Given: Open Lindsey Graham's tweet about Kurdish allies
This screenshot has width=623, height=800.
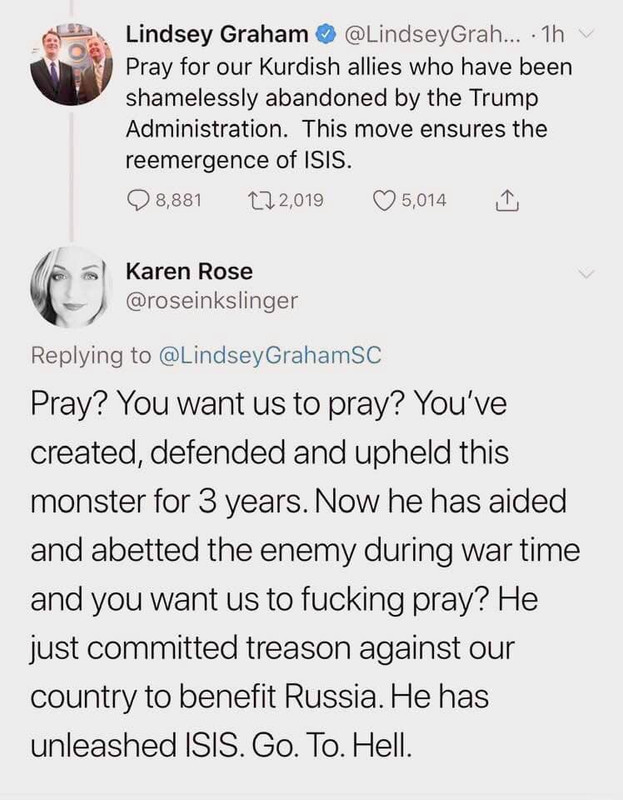Looking at the screenshot, I should tap(349, 113).
